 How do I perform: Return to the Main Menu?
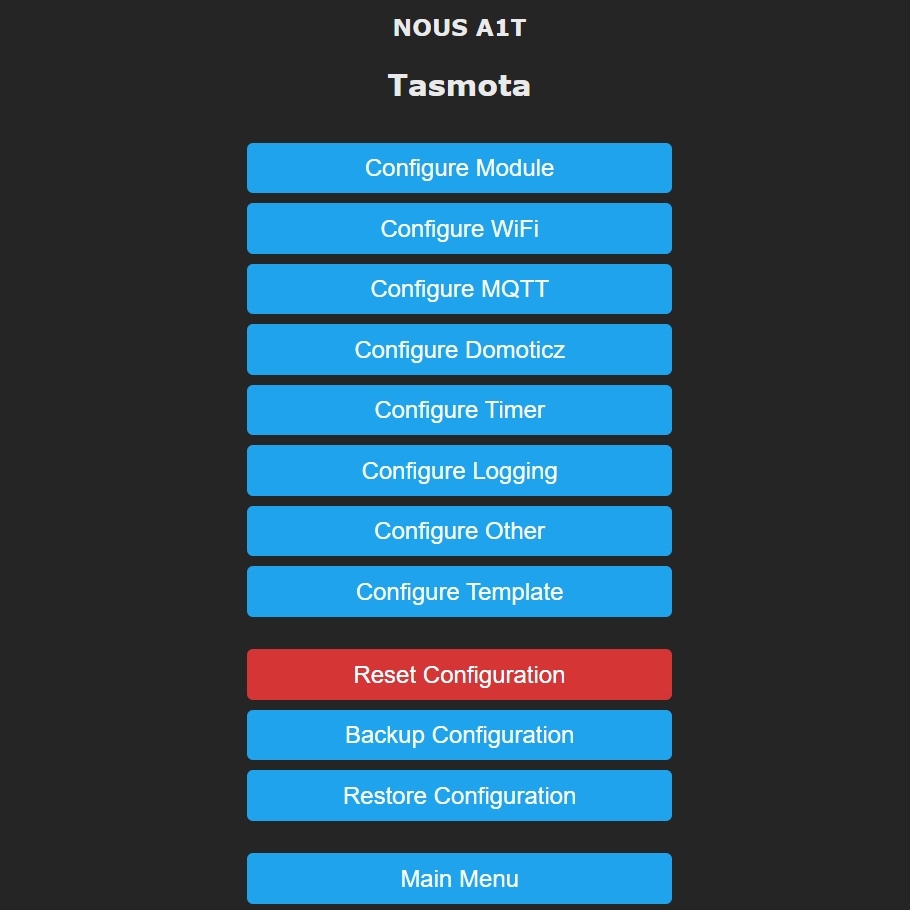[x=459, y=879]
